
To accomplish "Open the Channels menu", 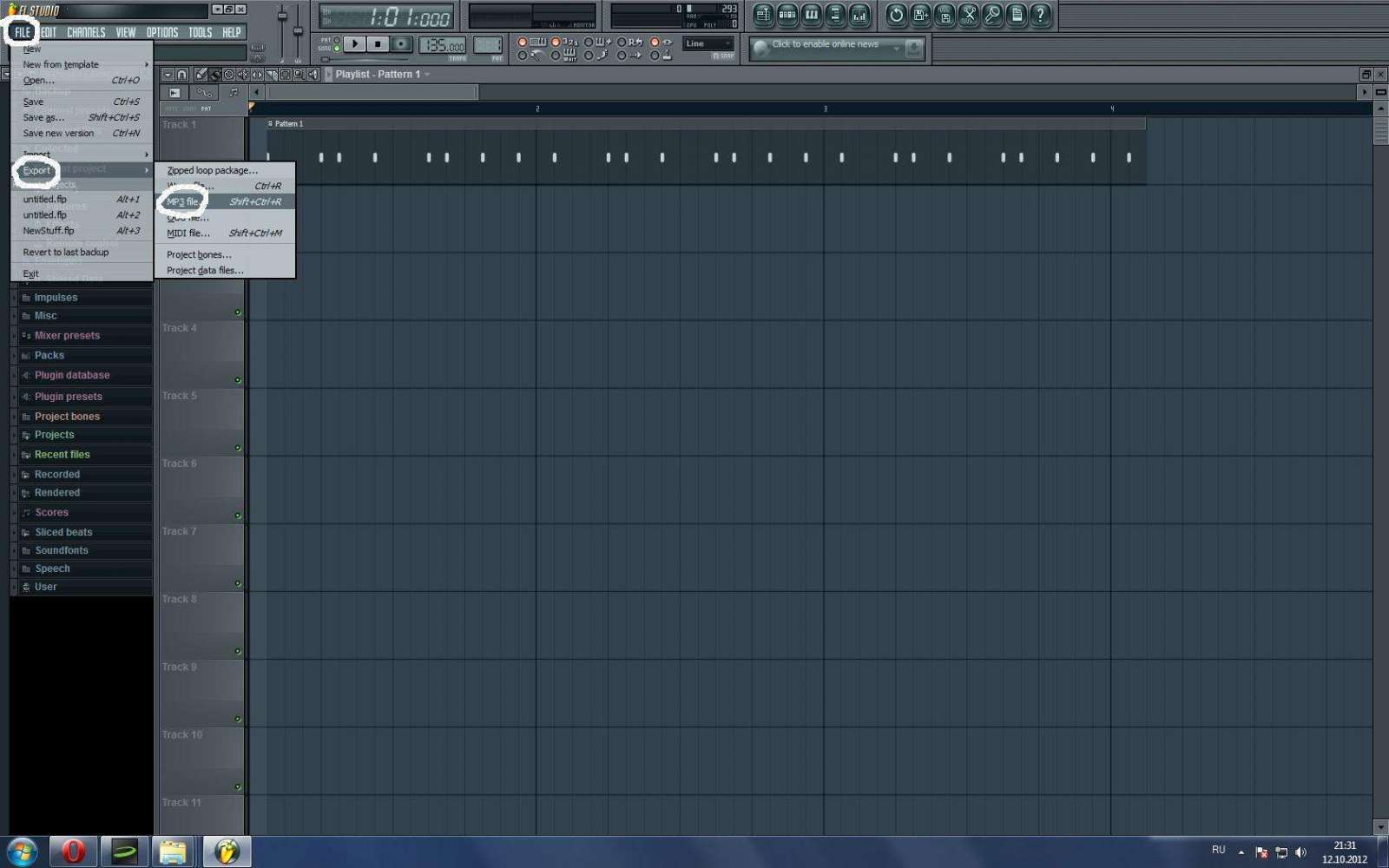I will pyautogui.click(x=86, y=32).
